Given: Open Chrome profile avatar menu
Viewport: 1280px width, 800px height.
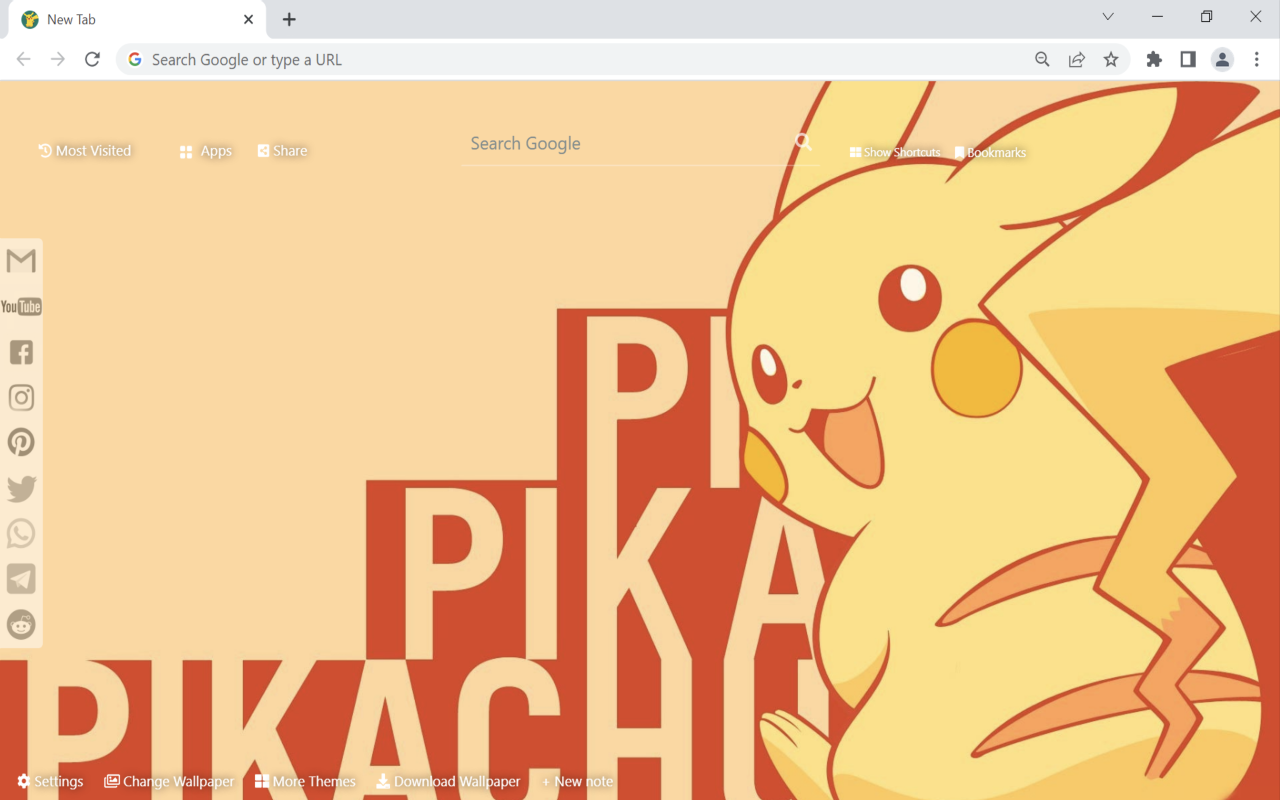Looking at the screenshot, I should pyautogui.click(x=1222, y=59).
